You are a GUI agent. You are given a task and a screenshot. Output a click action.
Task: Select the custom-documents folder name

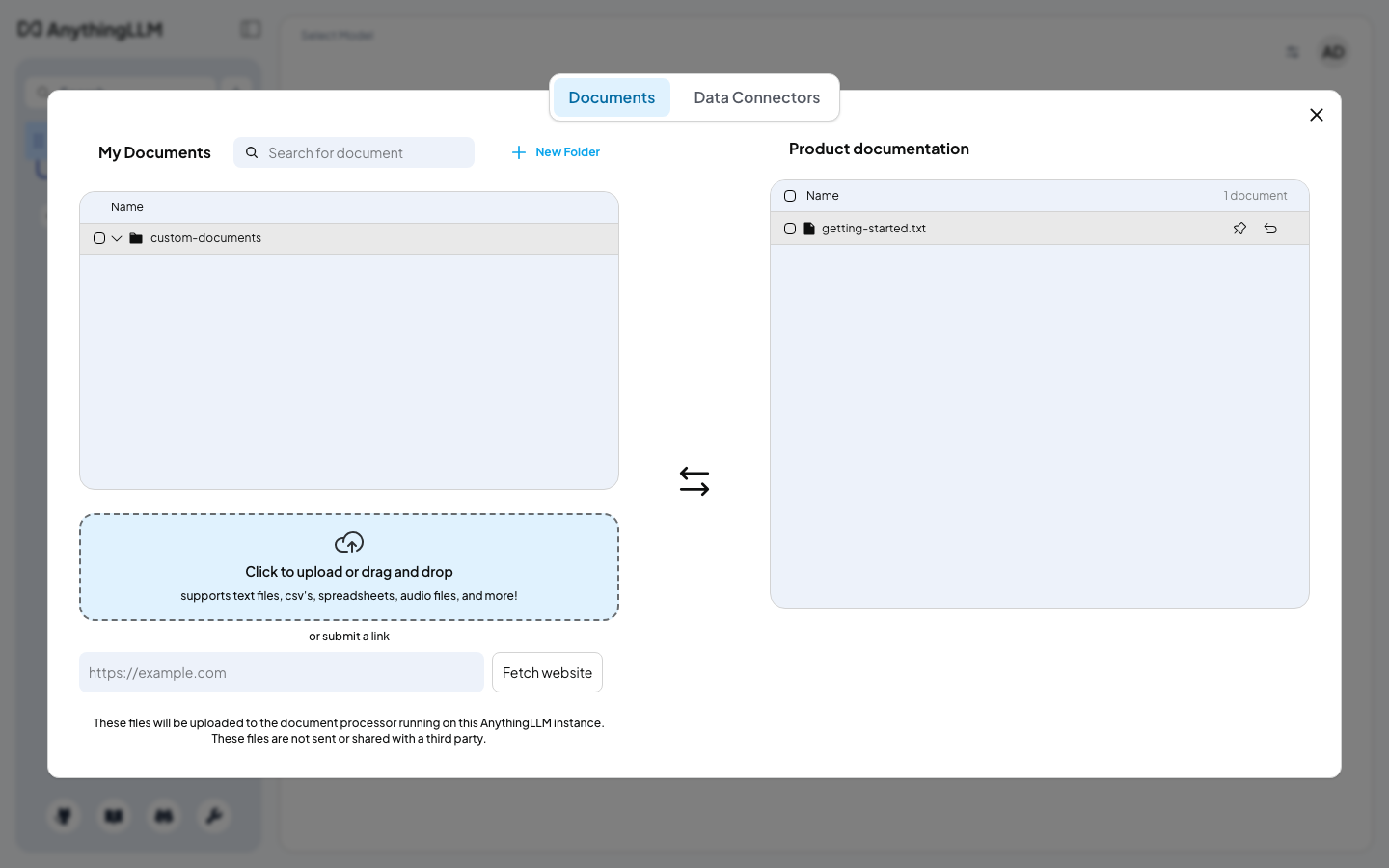(x=205, y=238)
